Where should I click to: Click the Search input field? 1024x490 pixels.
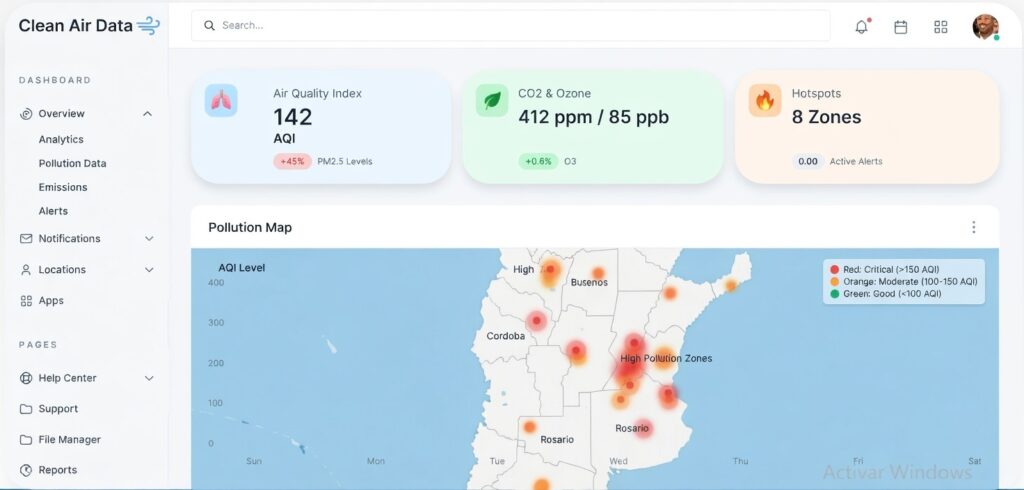pyautogui.click(x=510, y=25)
